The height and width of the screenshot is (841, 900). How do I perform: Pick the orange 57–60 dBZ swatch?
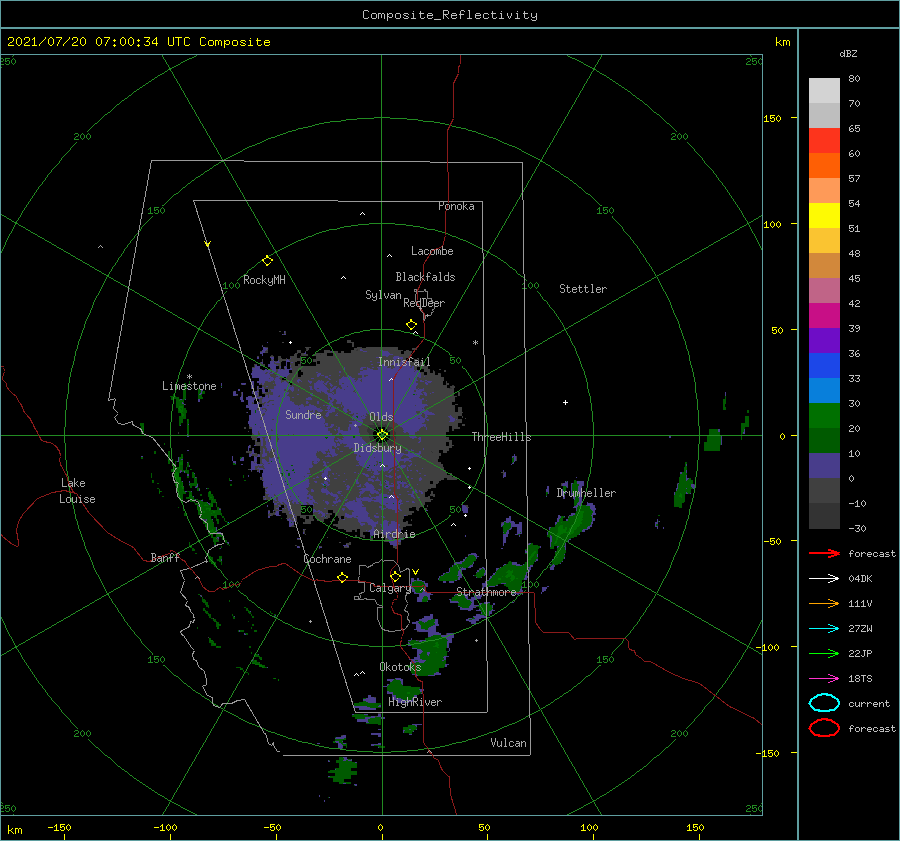point(824,165)
